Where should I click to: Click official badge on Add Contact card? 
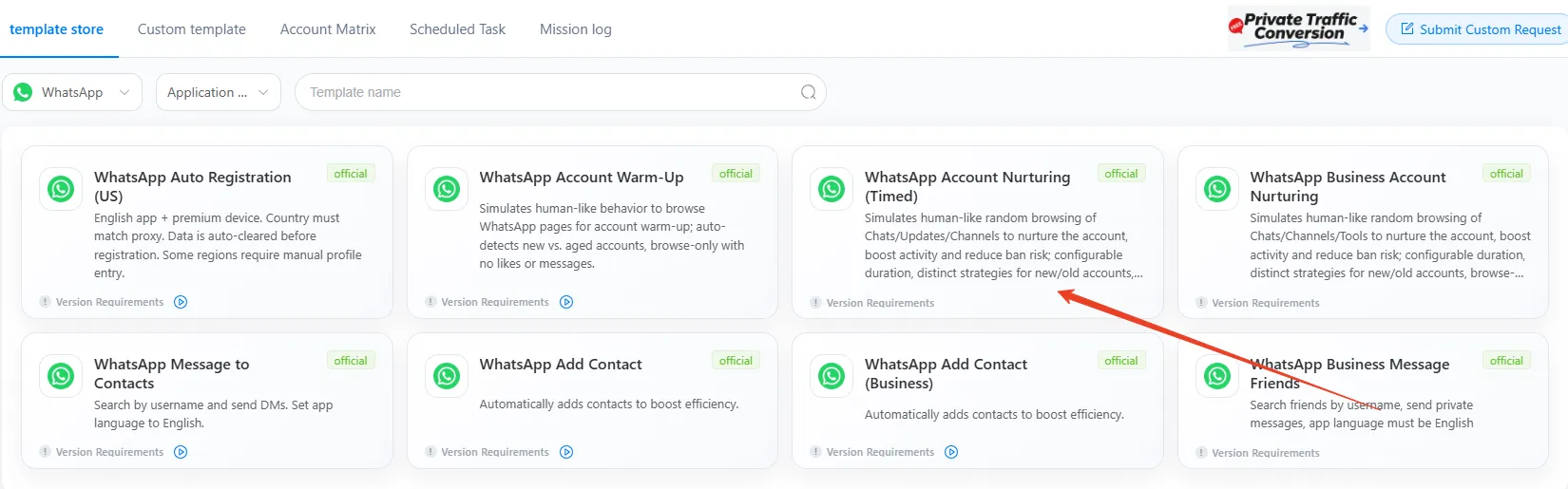(x=736, y=361)
